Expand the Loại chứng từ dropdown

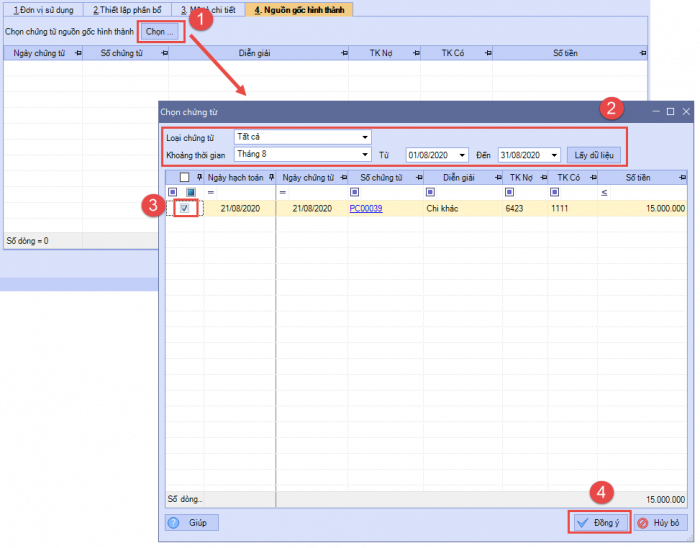pyautogui.click(x=364, y=137)
